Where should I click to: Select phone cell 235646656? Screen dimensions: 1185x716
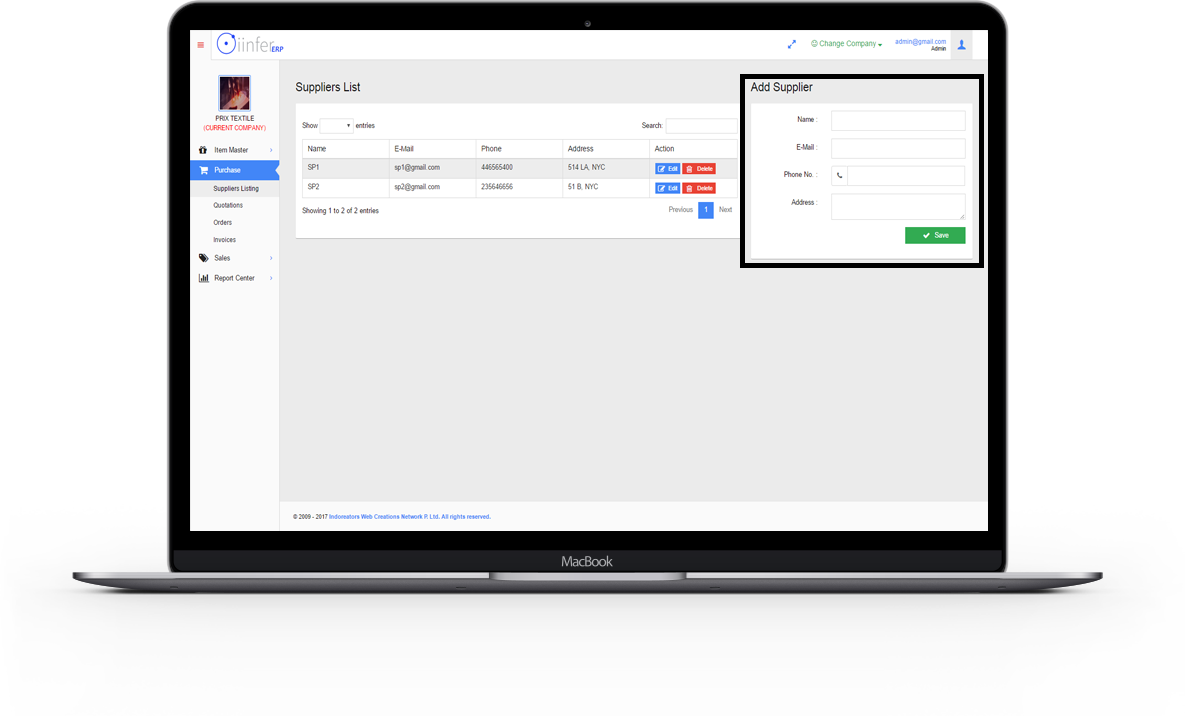(x=519, y=188)
